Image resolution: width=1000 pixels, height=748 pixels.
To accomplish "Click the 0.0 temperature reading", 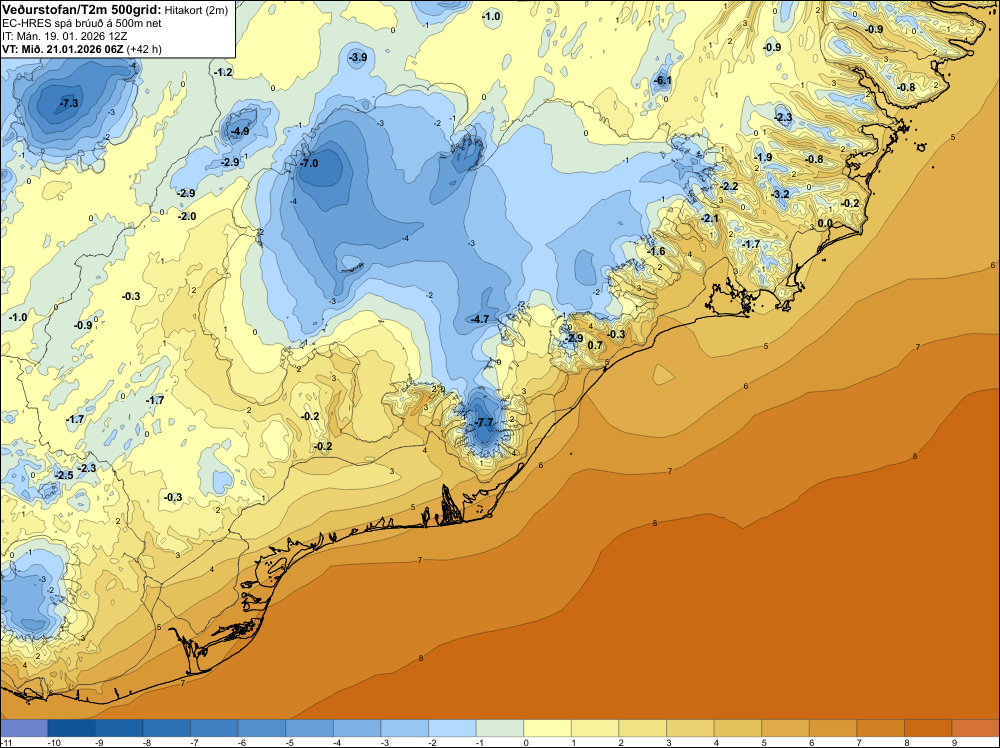I will (825, 223).
